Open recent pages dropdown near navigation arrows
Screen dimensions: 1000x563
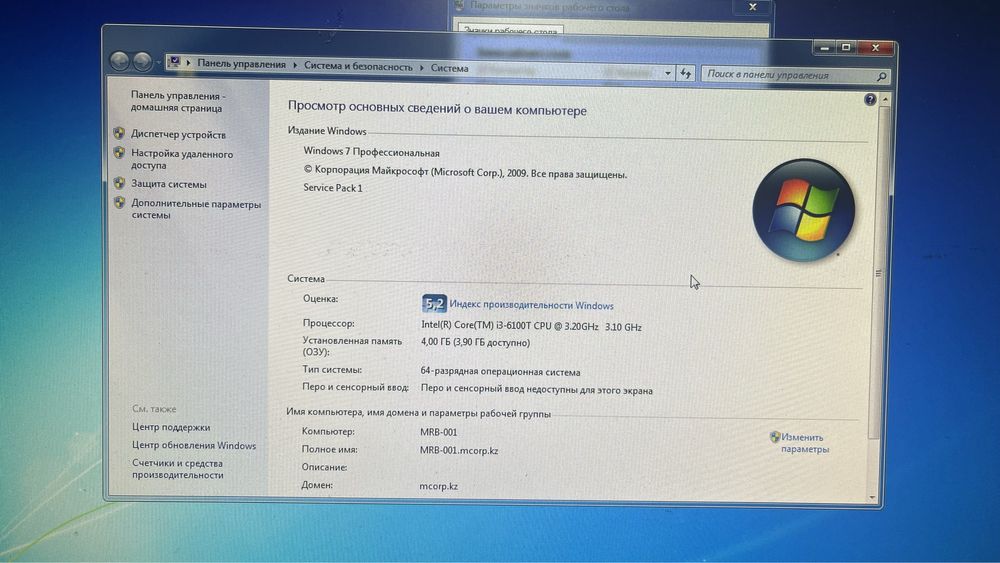[x=158, y=62]
